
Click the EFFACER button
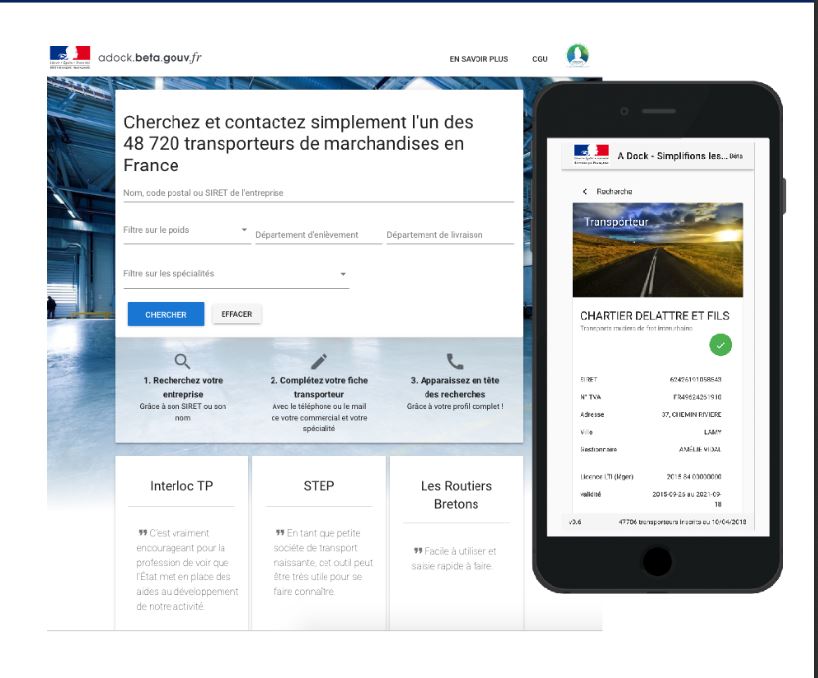coord(236,314)
